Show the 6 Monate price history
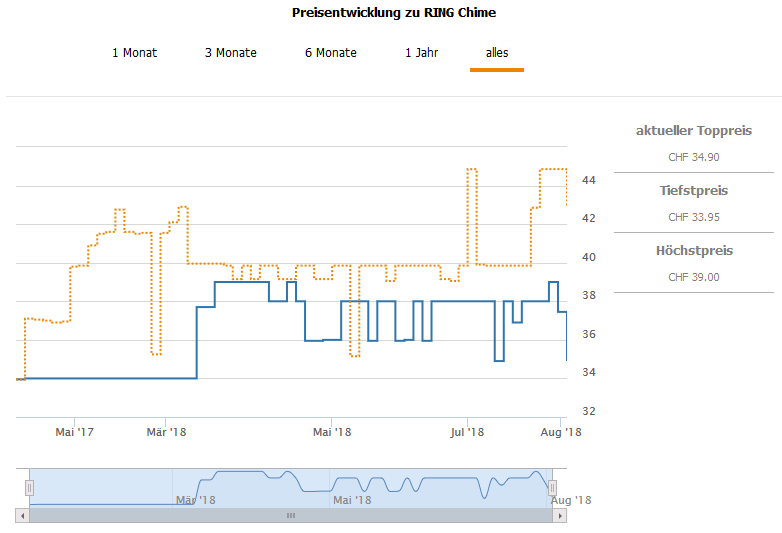The image size is (782, 533). point(331,53)
